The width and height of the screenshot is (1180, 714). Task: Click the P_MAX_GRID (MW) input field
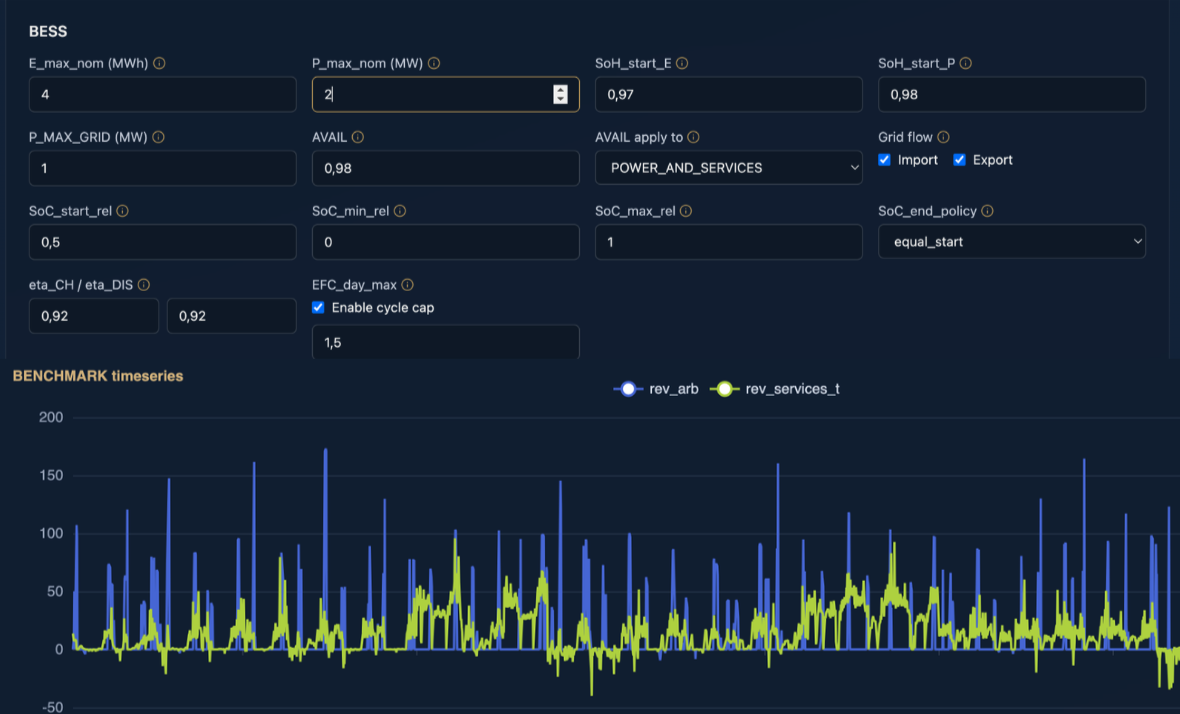tap(163, 168)
